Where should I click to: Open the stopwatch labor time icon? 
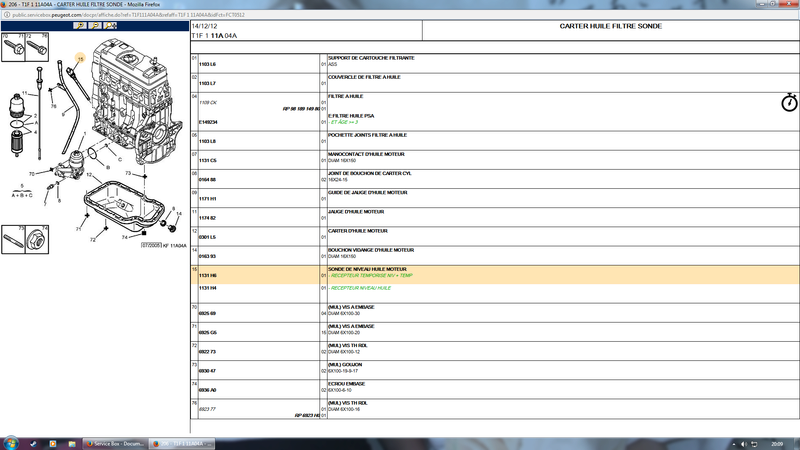(x=789, y=102)
